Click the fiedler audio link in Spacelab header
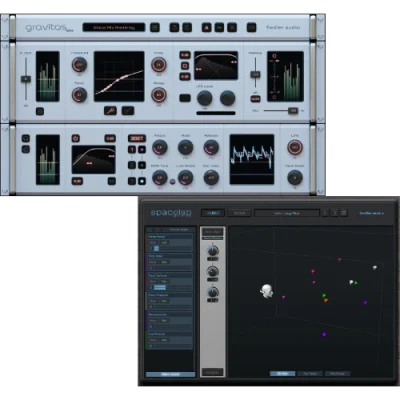Screen dimensions: 400x400 click(372, 213)
